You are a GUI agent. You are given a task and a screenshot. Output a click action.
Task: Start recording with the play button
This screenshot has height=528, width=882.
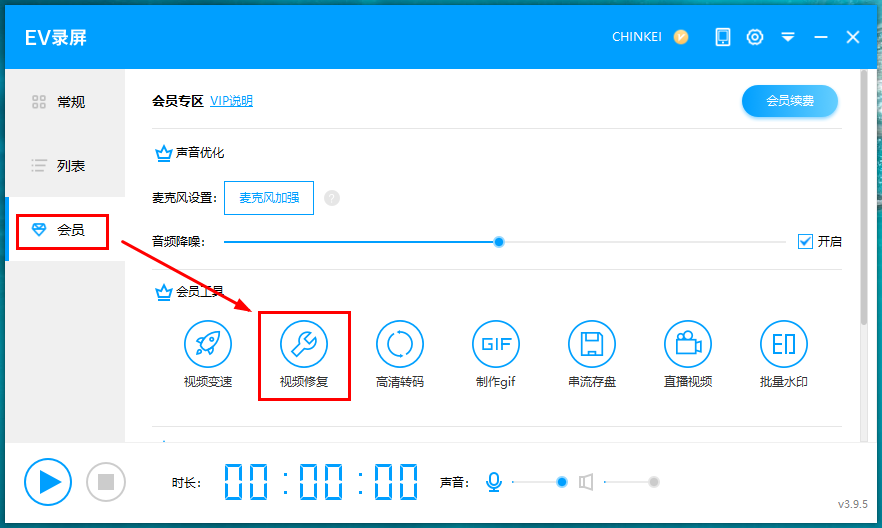(48, 482)
